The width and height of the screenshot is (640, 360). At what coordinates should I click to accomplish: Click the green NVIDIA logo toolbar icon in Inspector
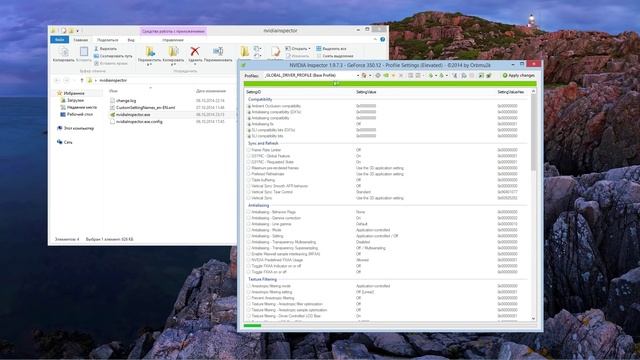(x=386, y=76)
